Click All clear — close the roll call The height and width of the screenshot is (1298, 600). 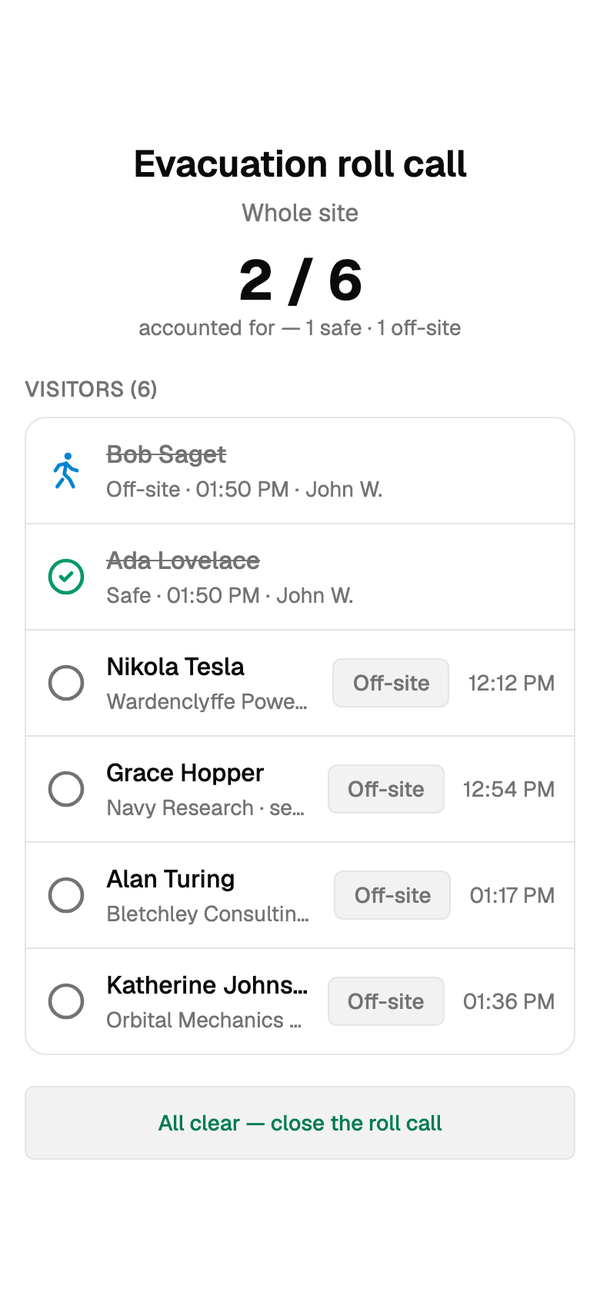[300, 1123]
